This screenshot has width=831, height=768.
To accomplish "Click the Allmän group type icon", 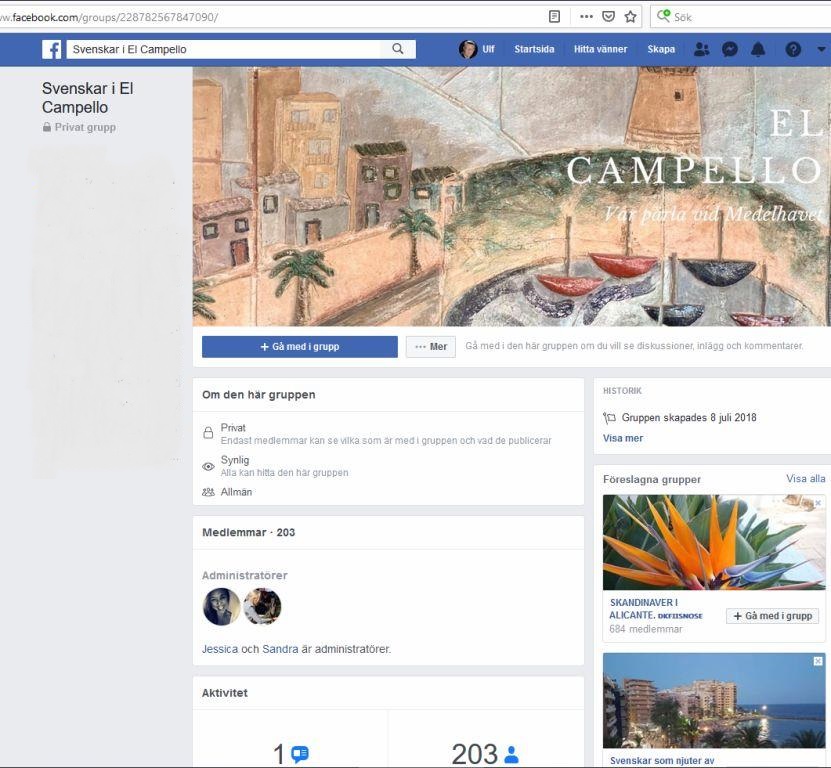I will 208,492.
